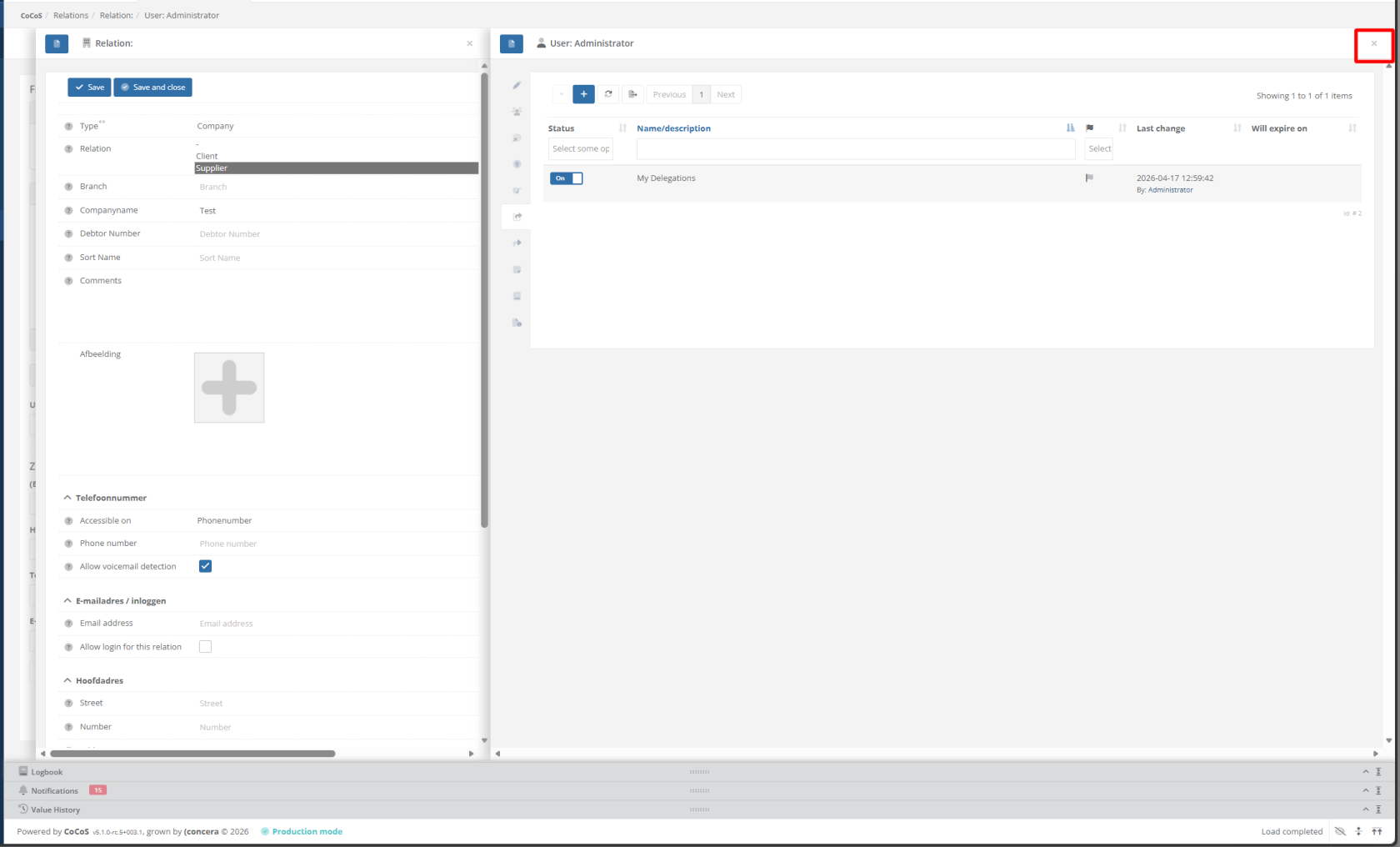Open the flag column Select dropdown
Image resolution: width=1400 pixels, height=847 pixels.
click(x=1099, y=148)
